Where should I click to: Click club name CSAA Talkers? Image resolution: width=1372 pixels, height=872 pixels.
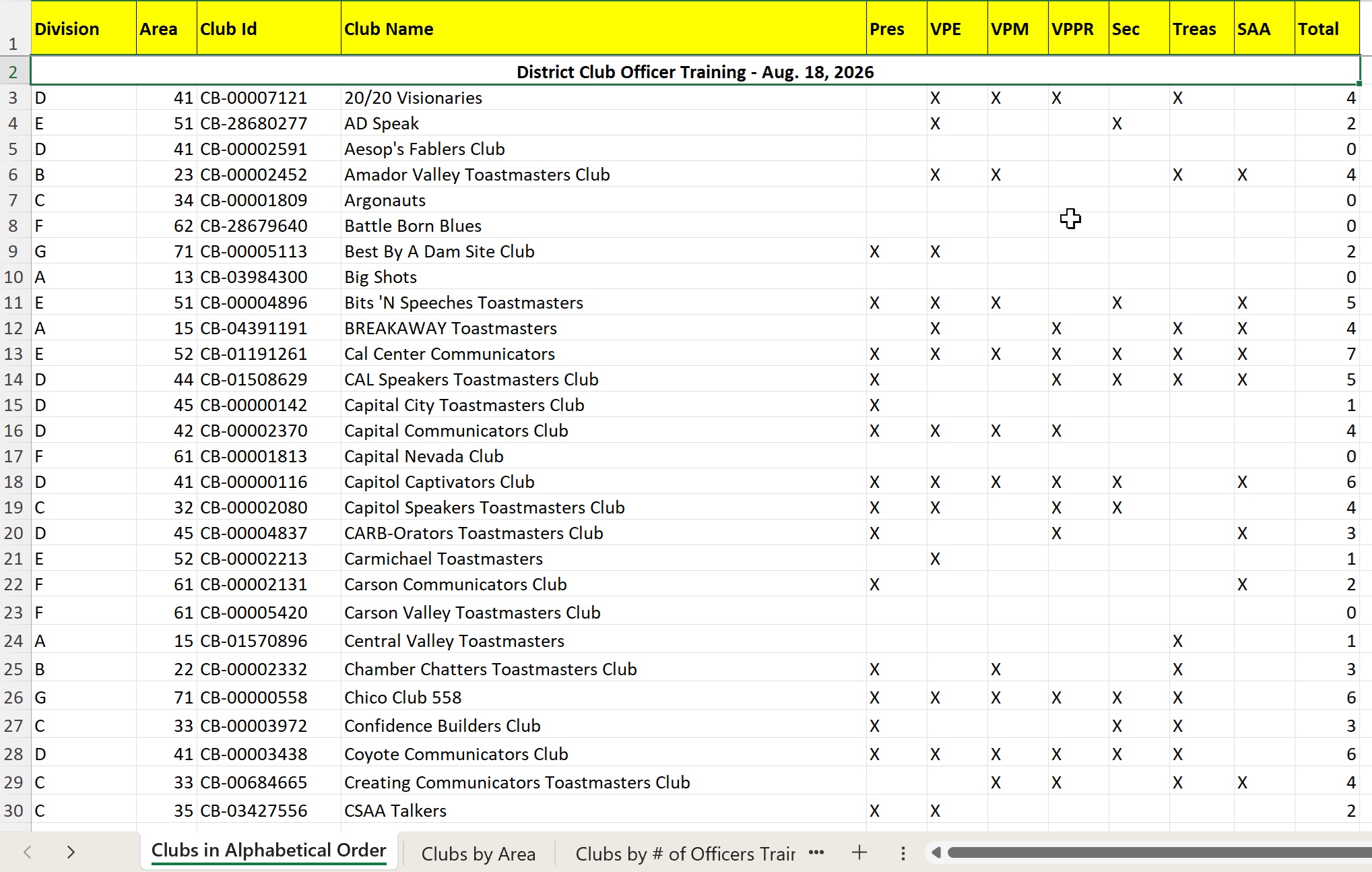tap(395, 811)
